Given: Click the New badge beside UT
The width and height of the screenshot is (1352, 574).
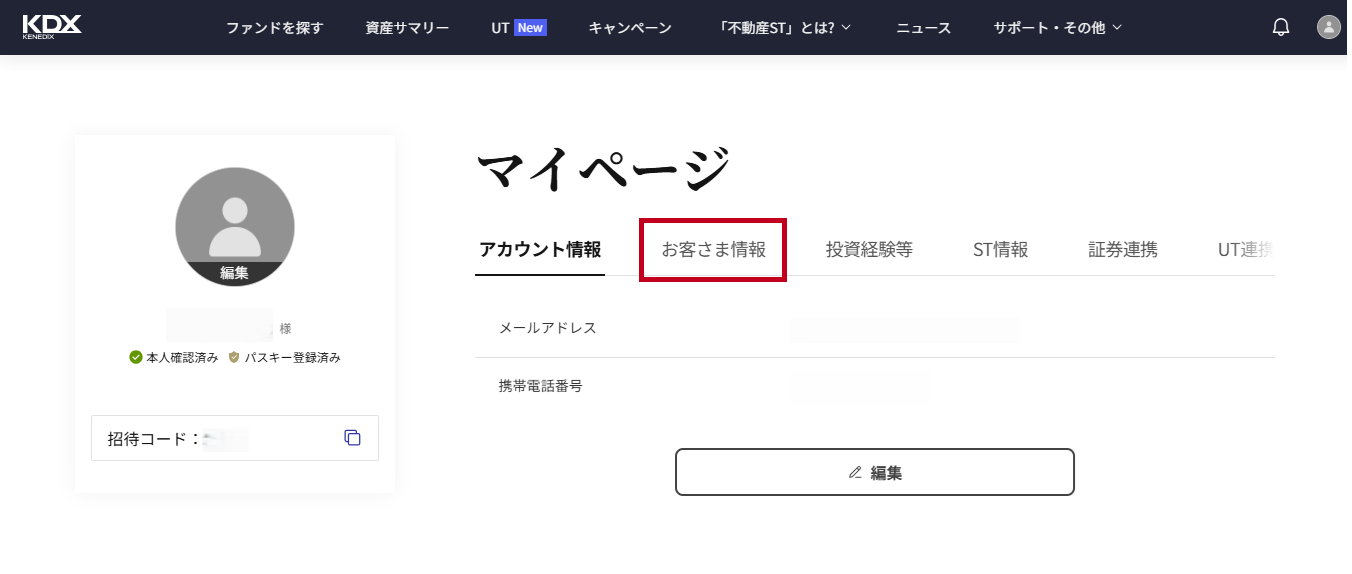Looking at the screenshot, I should tap(530, 28).
